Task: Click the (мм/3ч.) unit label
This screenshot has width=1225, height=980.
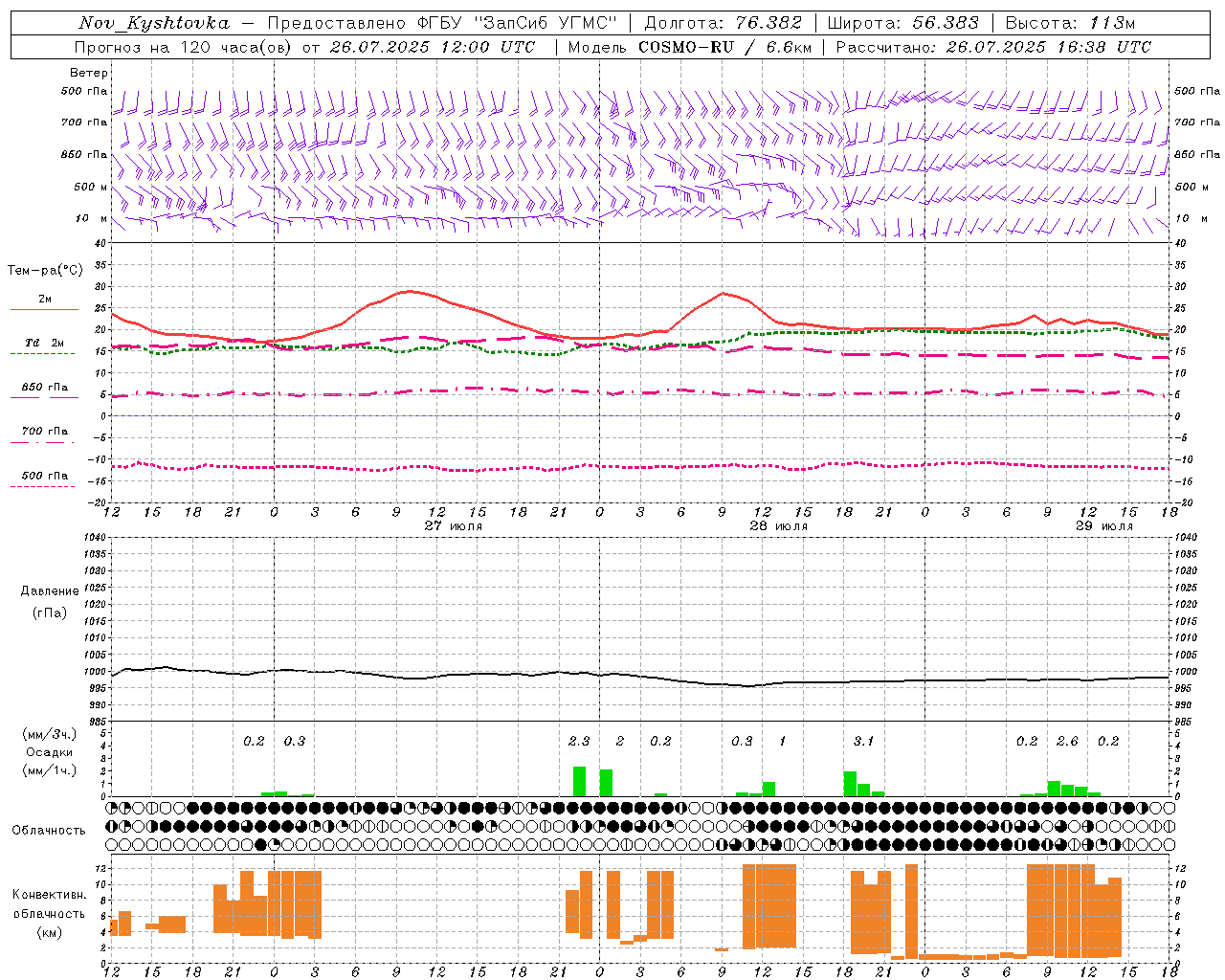Action: [50, 735]
